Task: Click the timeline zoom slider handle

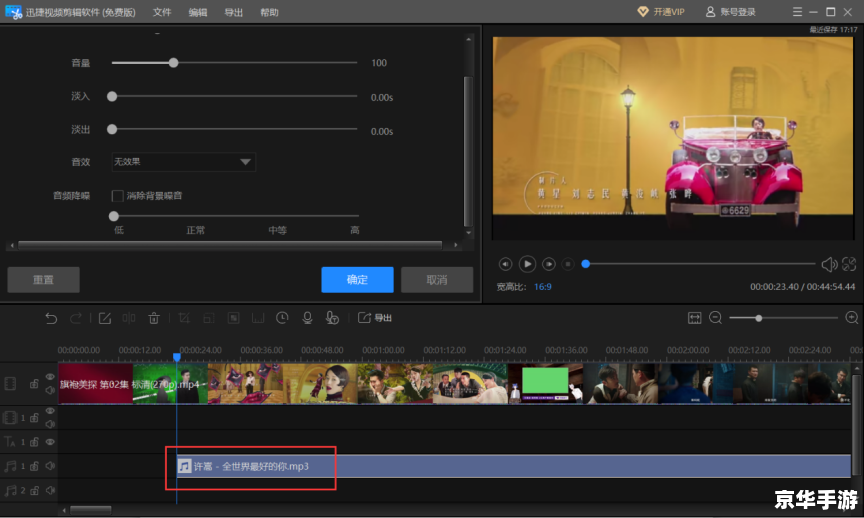Action: pyautogui.click(x=759, y=318)
